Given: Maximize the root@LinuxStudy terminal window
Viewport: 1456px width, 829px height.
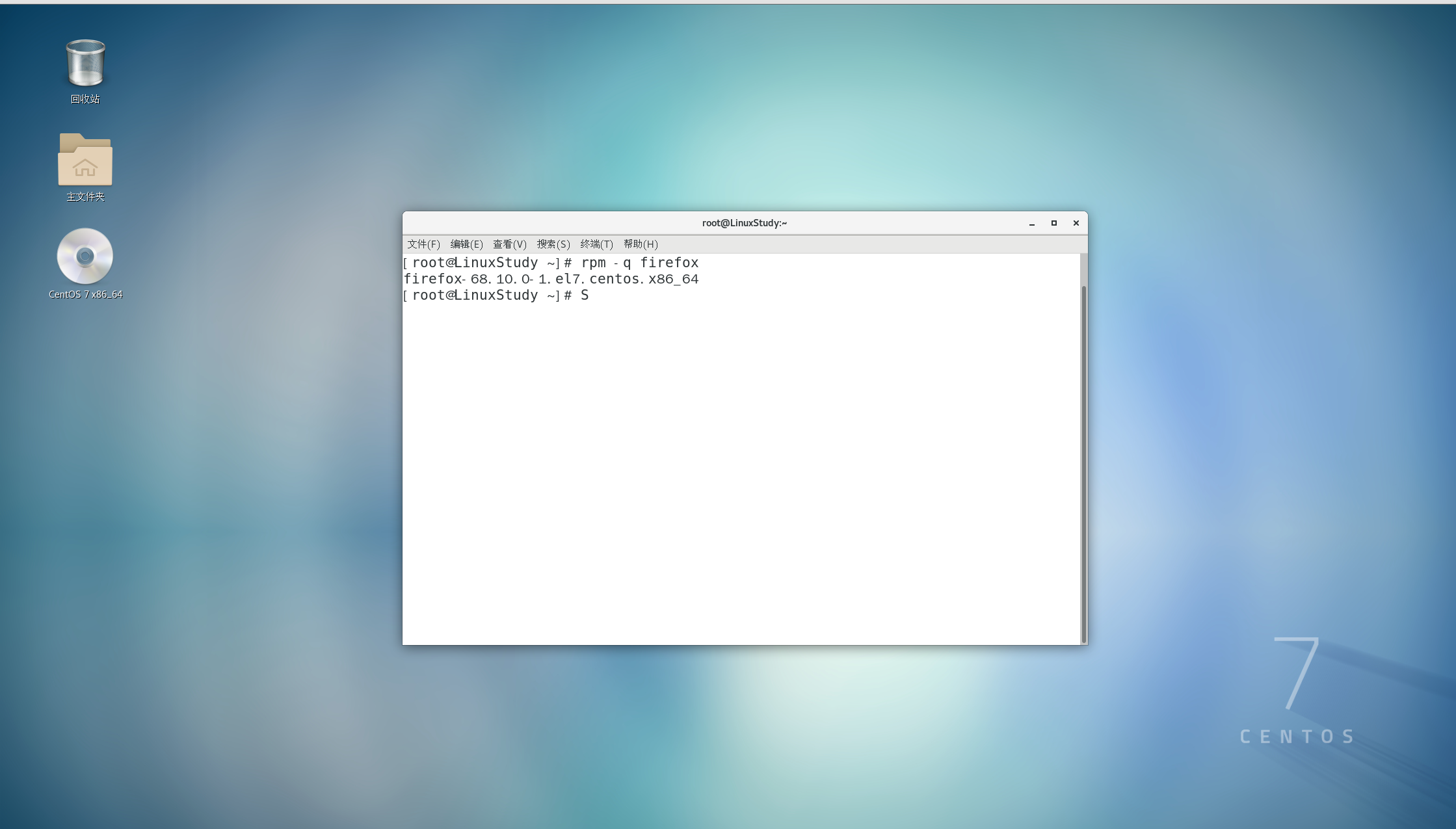Looking at the screenshot, I should (1054, 223).
